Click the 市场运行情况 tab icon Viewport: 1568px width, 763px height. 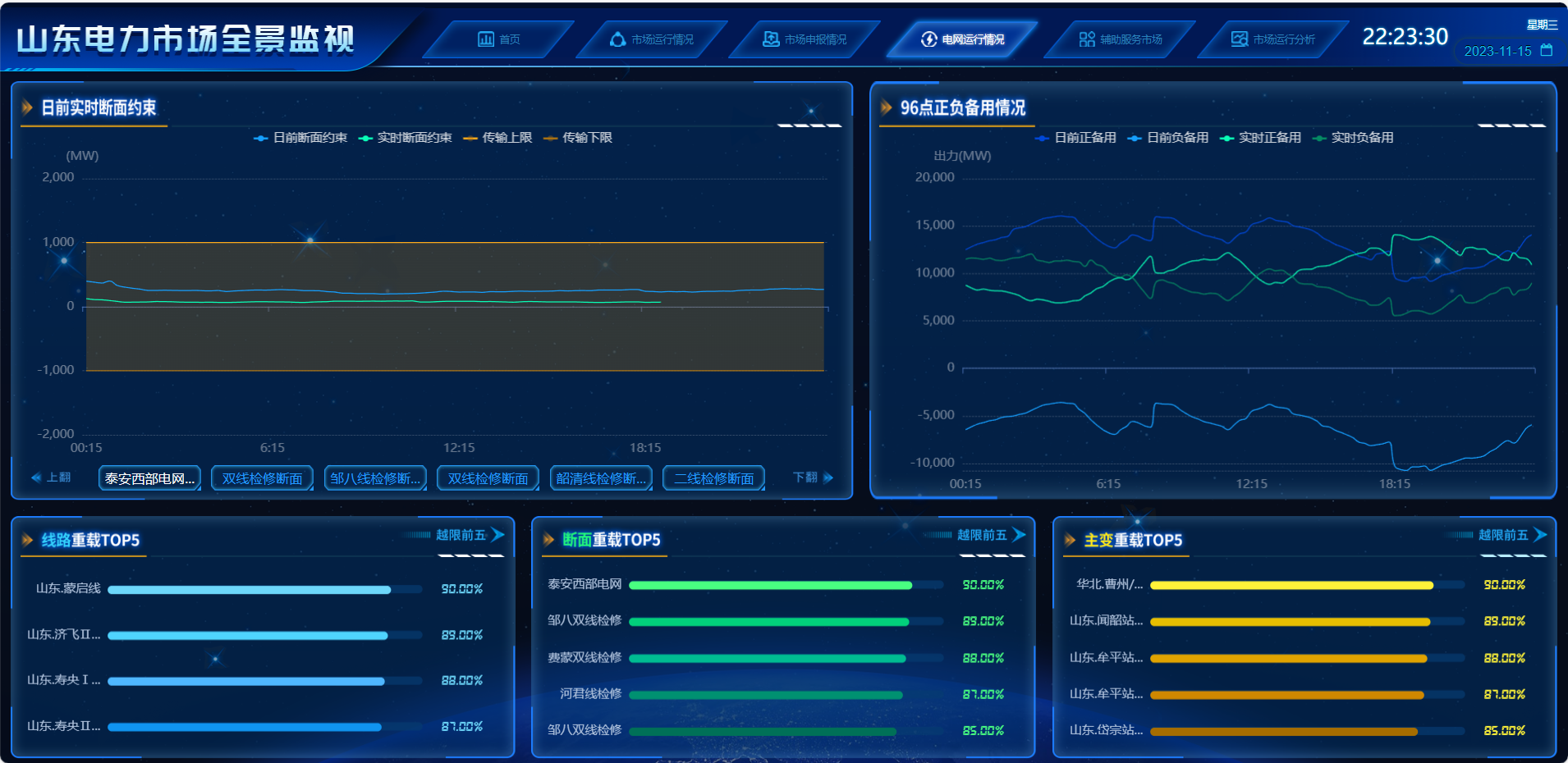pyautogui.click(x=617, y=39)
